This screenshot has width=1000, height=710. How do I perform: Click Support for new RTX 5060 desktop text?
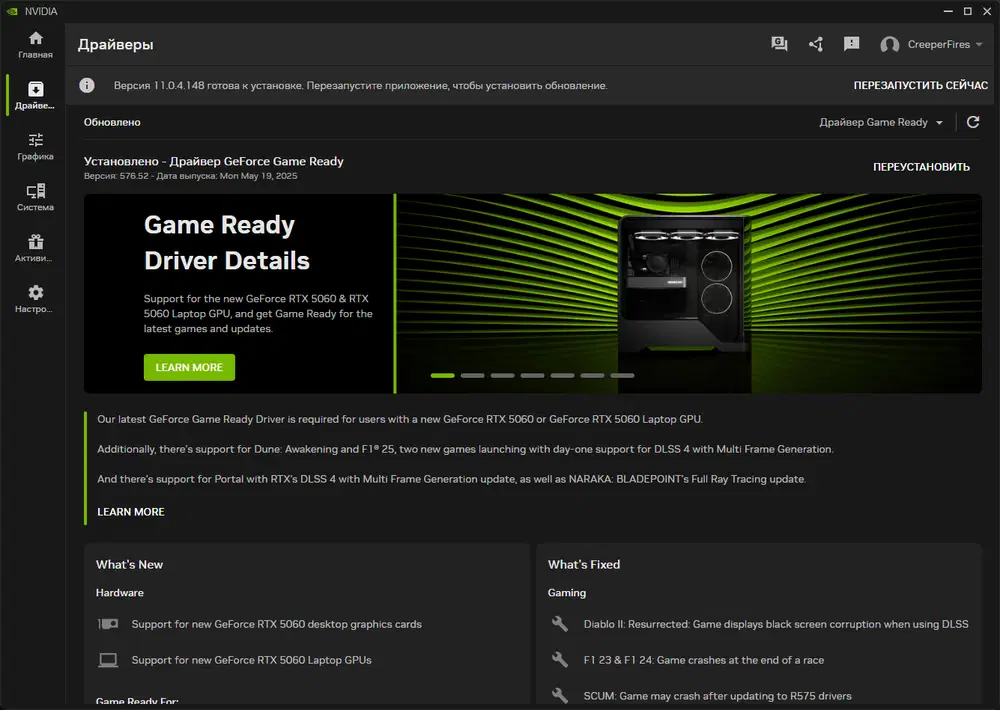coord(276,624)
